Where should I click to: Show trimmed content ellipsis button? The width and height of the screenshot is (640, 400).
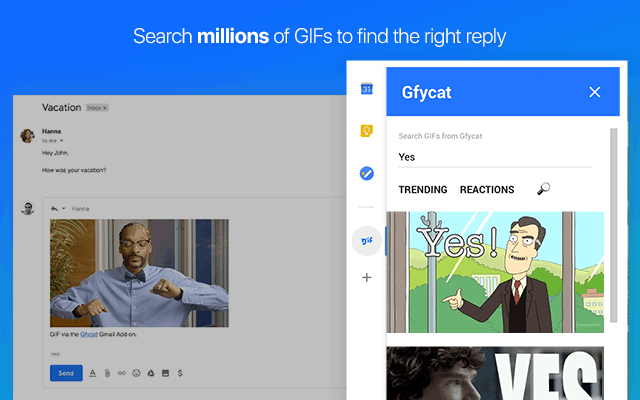point(55,354)
